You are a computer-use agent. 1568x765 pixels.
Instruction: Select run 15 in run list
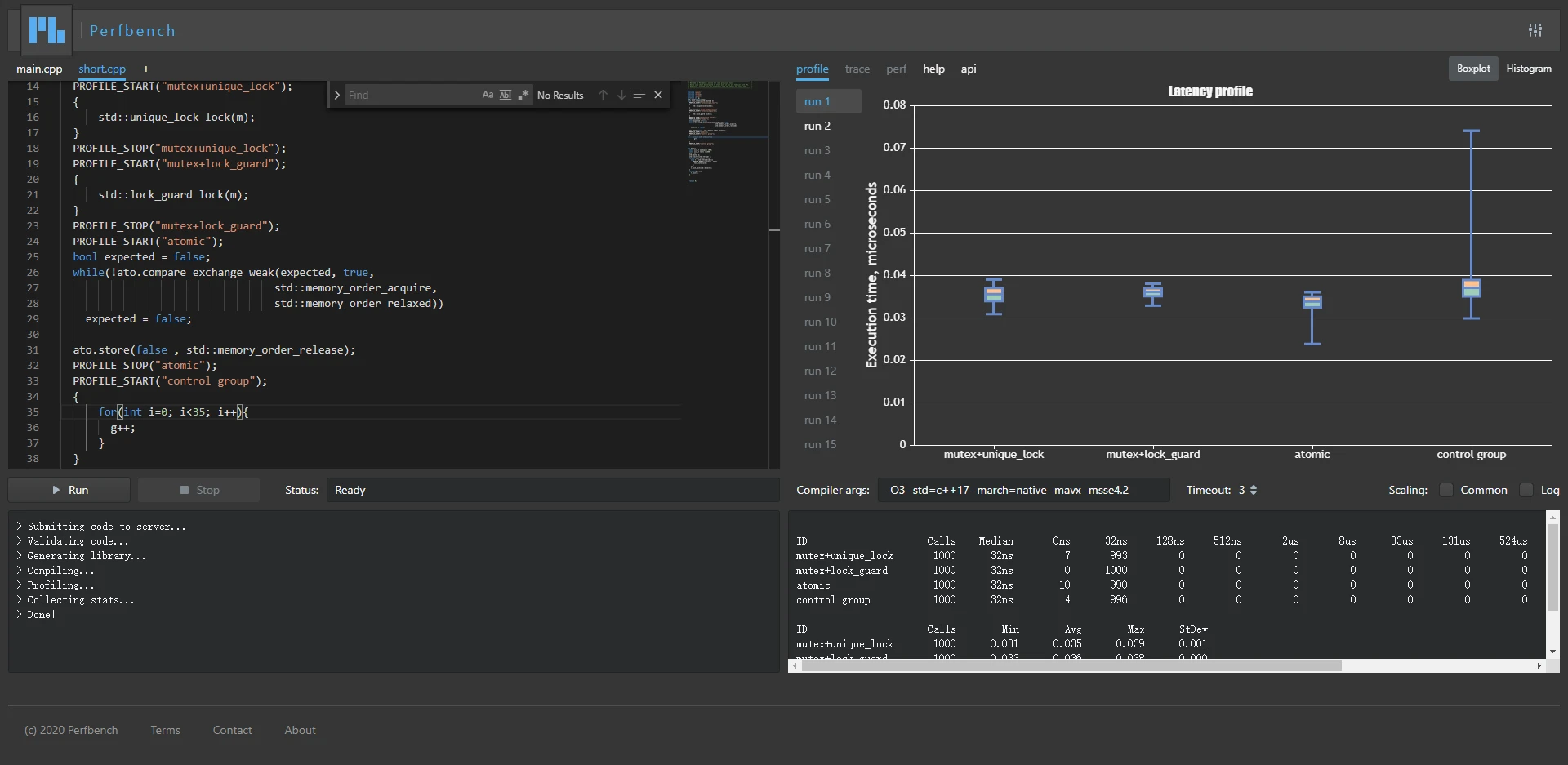point(828,444)
